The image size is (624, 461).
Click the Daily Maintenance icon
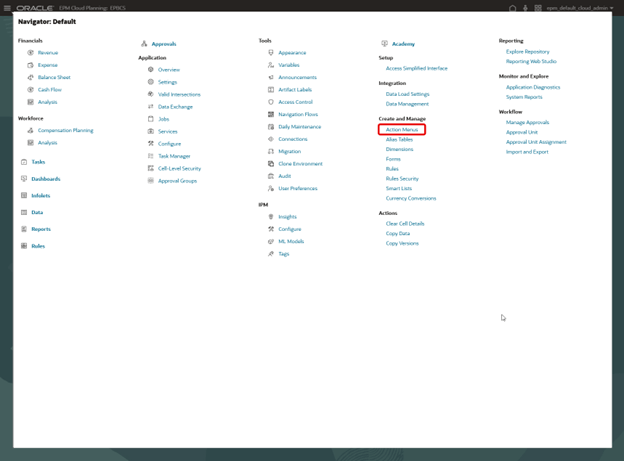pyautogui.click(x=271, y=127)
